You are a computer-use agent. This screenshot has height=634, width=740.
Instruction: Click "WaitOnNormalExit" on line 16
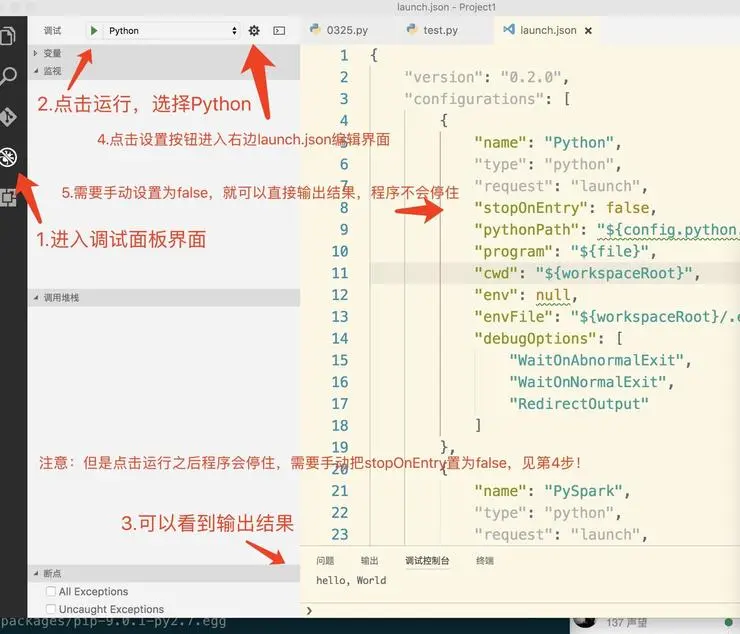pyautogui.click(x=588, y=382)
